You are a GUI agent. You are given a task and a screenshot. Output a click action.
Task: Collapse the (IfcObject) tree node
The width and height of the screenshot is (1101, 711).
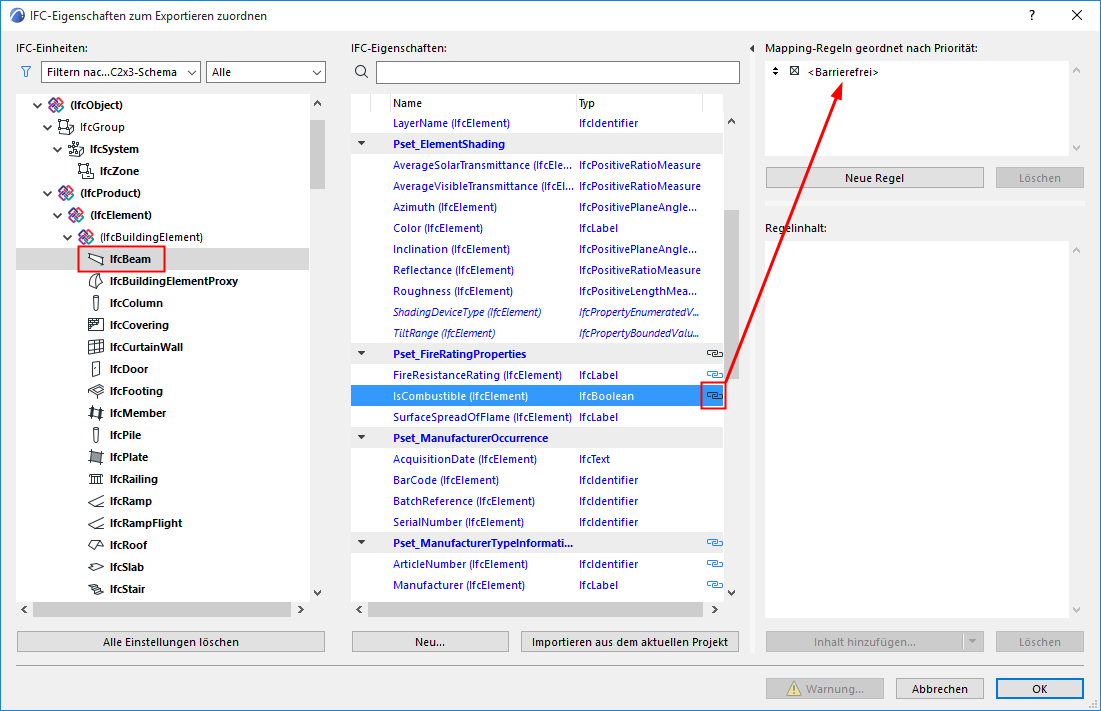point(37,105)
